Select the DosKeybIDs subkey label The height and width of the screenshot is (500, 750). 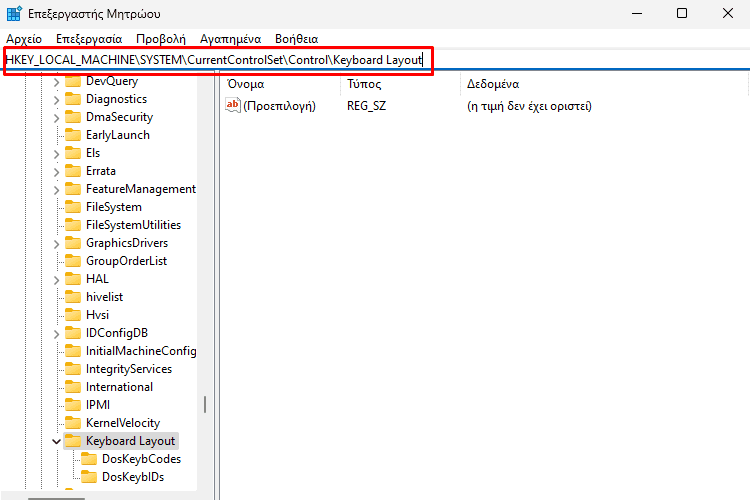pos(133,477)
